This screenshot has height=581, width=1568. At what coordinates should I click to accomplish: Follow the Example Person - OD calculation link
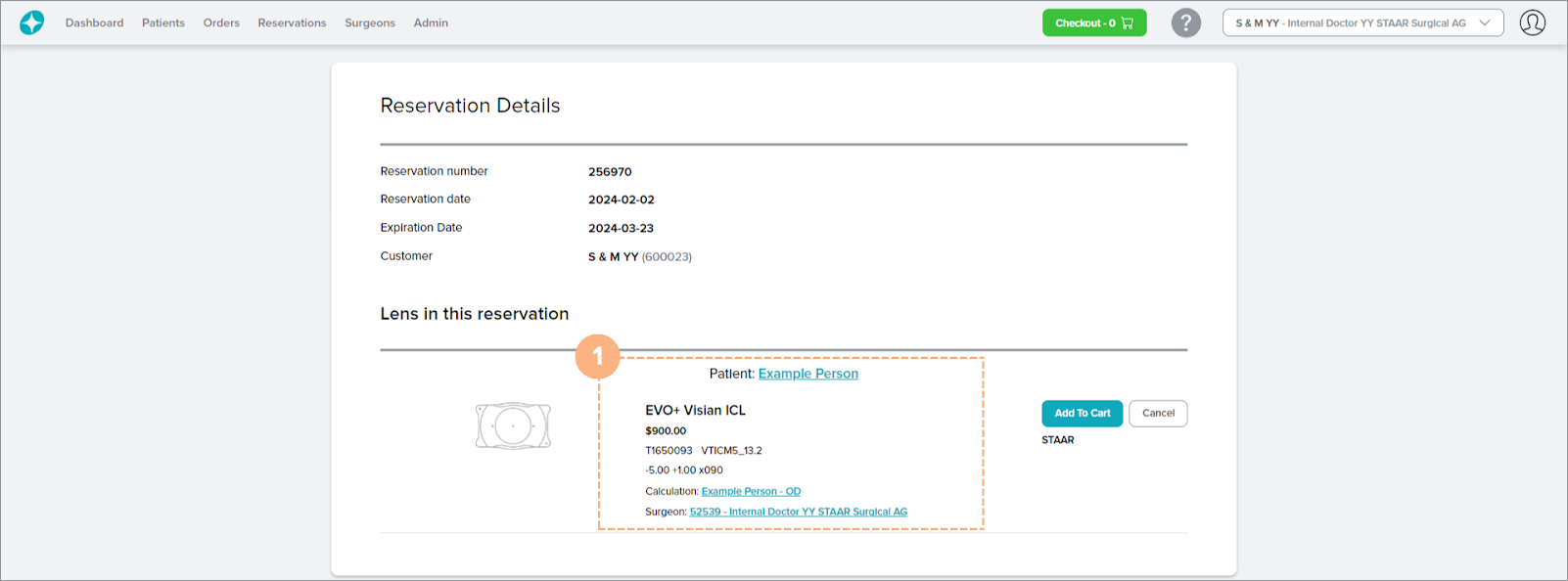coord(751,491)
